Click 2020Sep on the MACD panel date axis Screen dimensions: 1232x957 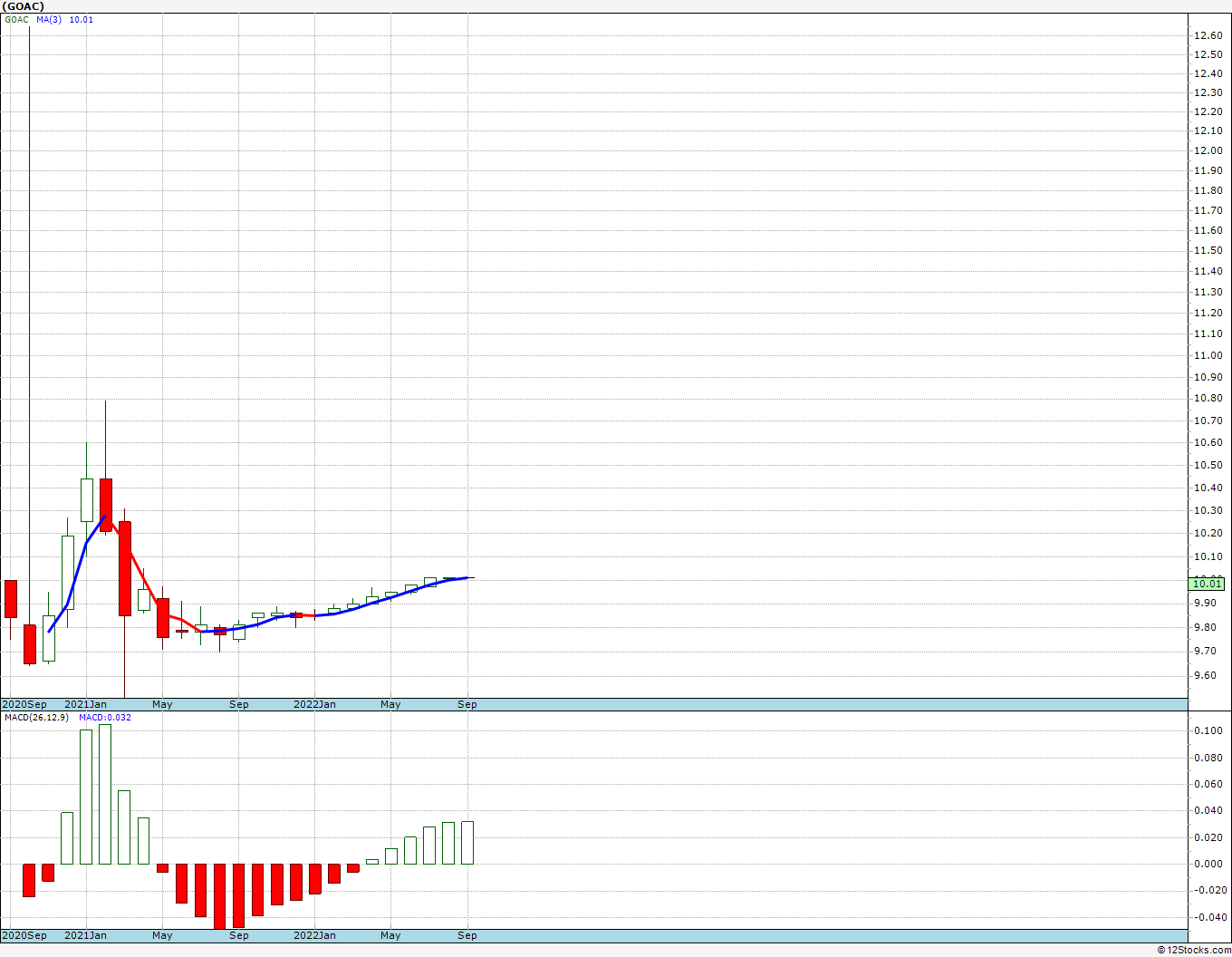tap(24, 935)
